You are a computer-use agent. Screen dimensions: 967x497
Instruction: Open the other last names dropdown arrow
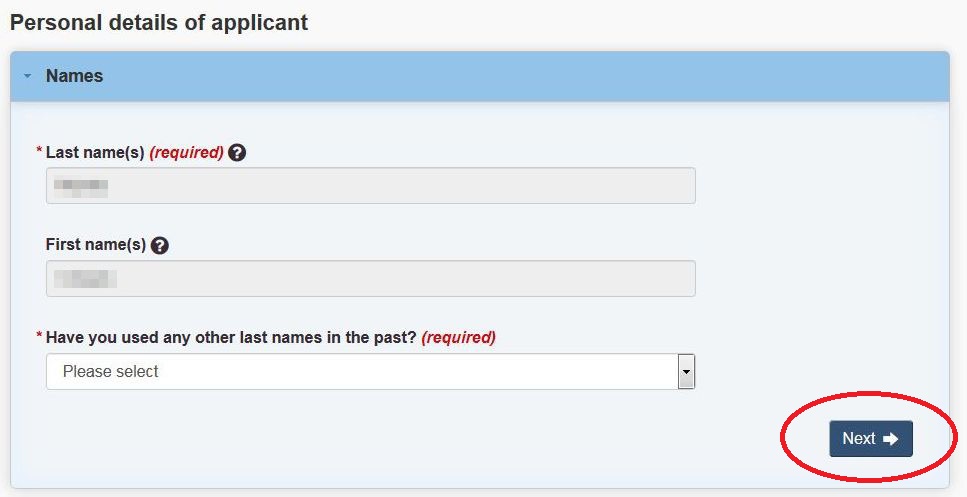686,372
